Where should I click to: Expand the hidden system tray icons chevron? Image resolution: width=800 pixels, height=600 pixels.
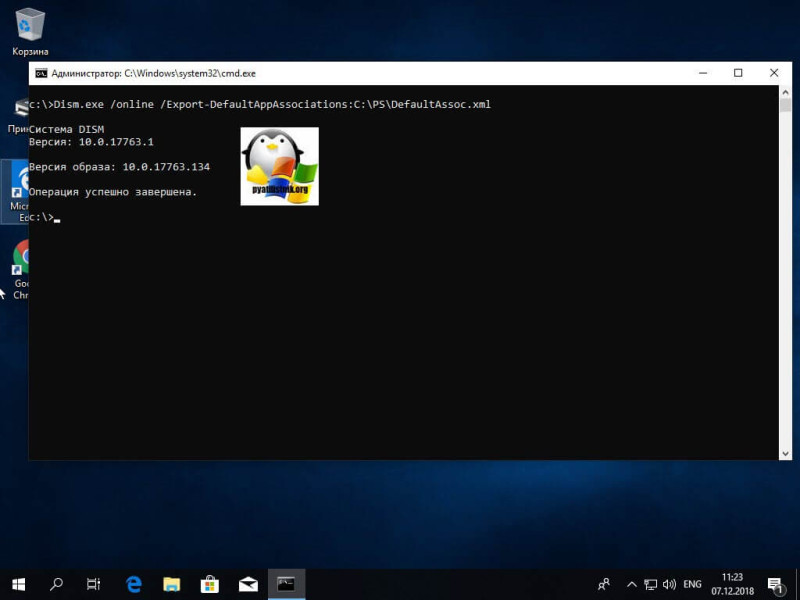click(631, 584)
